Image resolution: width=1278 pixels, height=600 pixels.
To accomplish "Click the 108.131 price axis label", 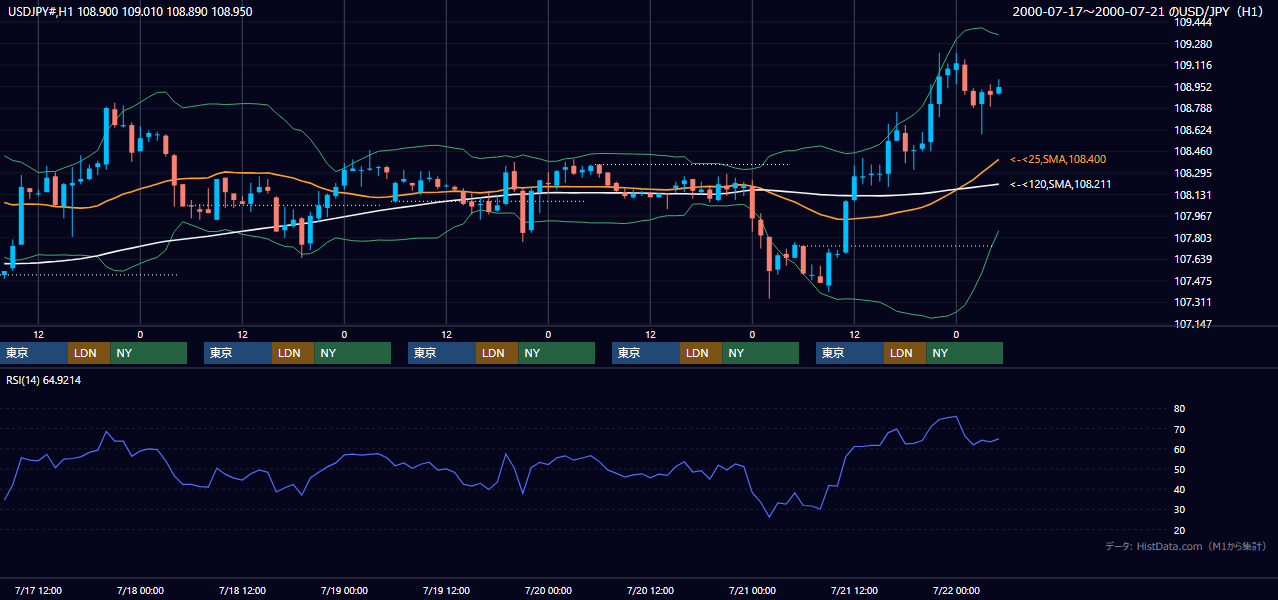I will point(1193,195).
